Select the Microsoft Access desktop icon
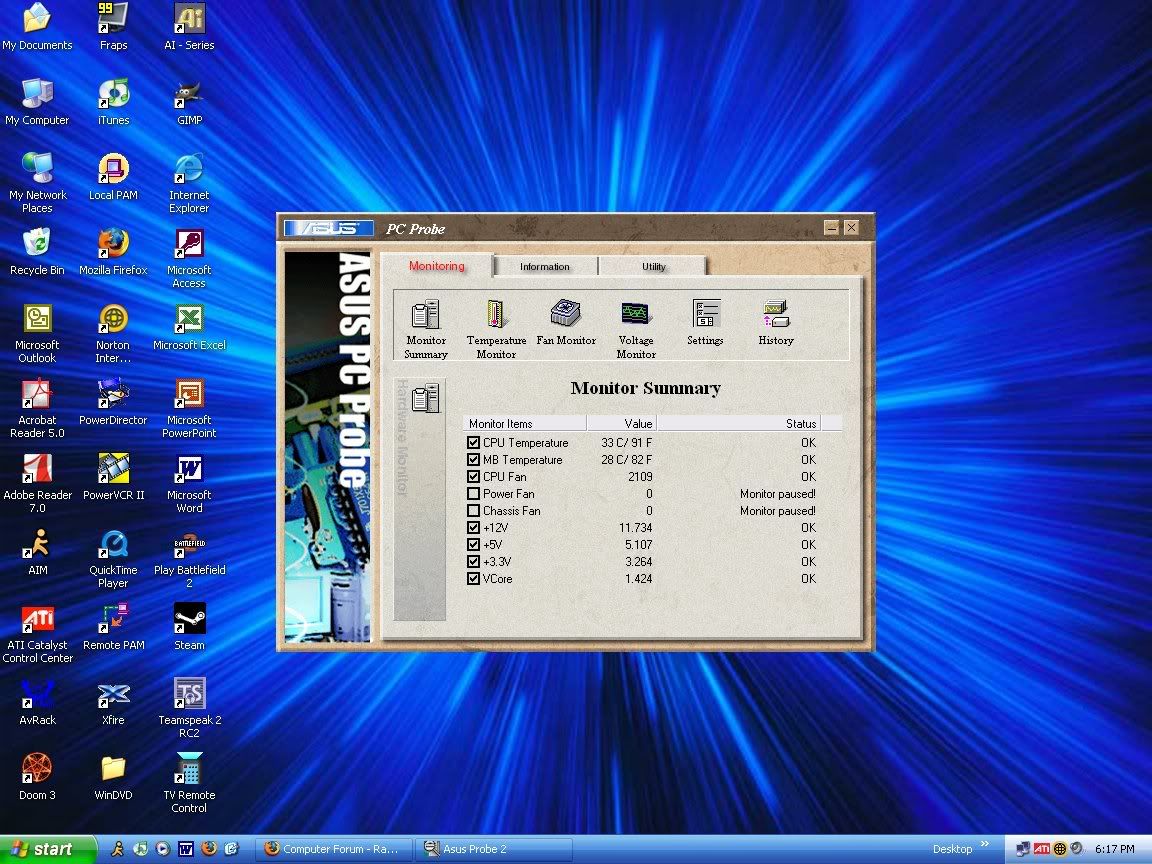This screenshot has width=1152, height=864. point(189,259)
